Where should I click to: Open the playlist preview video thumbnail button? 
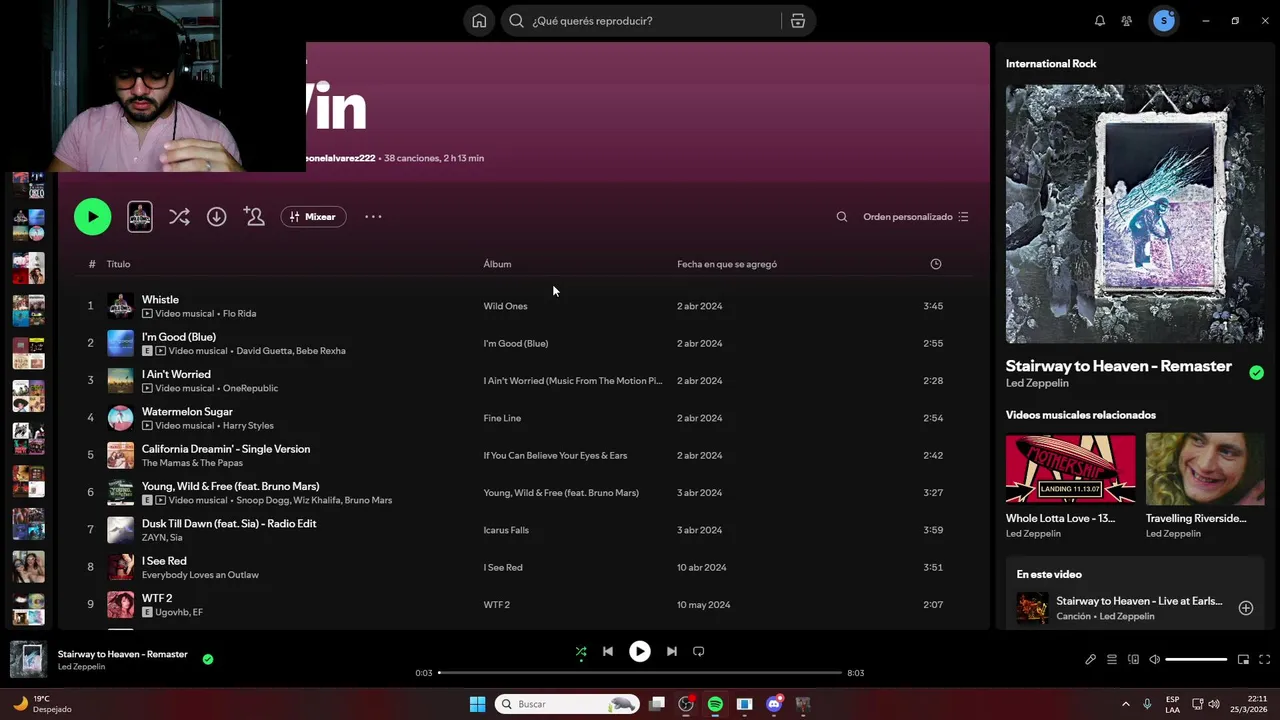click(x=140, y=217)
